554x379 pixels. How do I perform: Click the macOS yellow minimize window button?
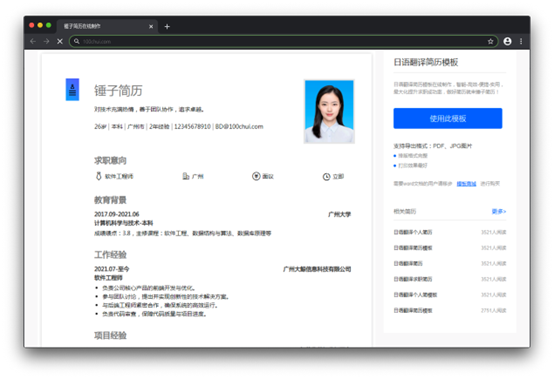coord(40,25)
